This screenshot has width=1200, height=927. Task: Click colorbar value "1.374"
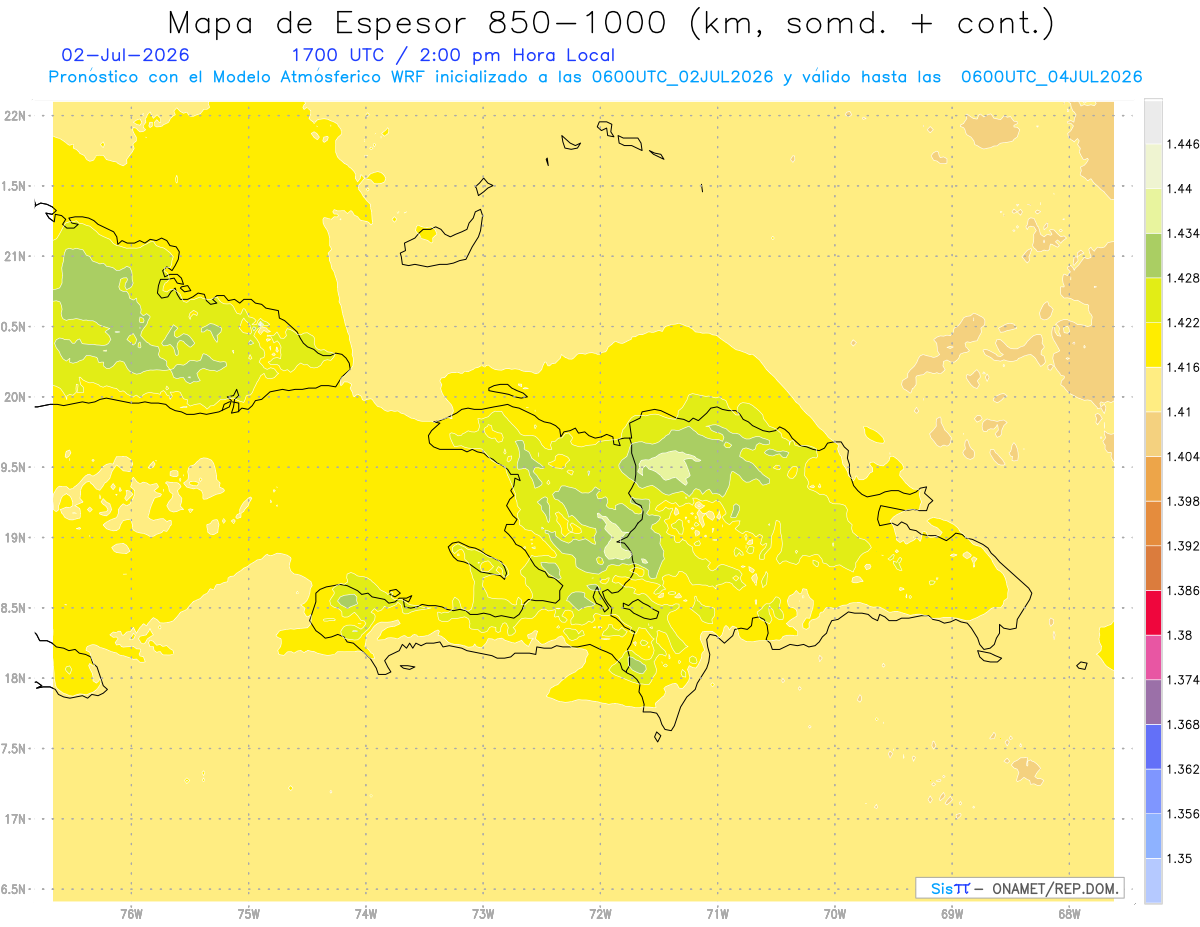pos(1184,680)
